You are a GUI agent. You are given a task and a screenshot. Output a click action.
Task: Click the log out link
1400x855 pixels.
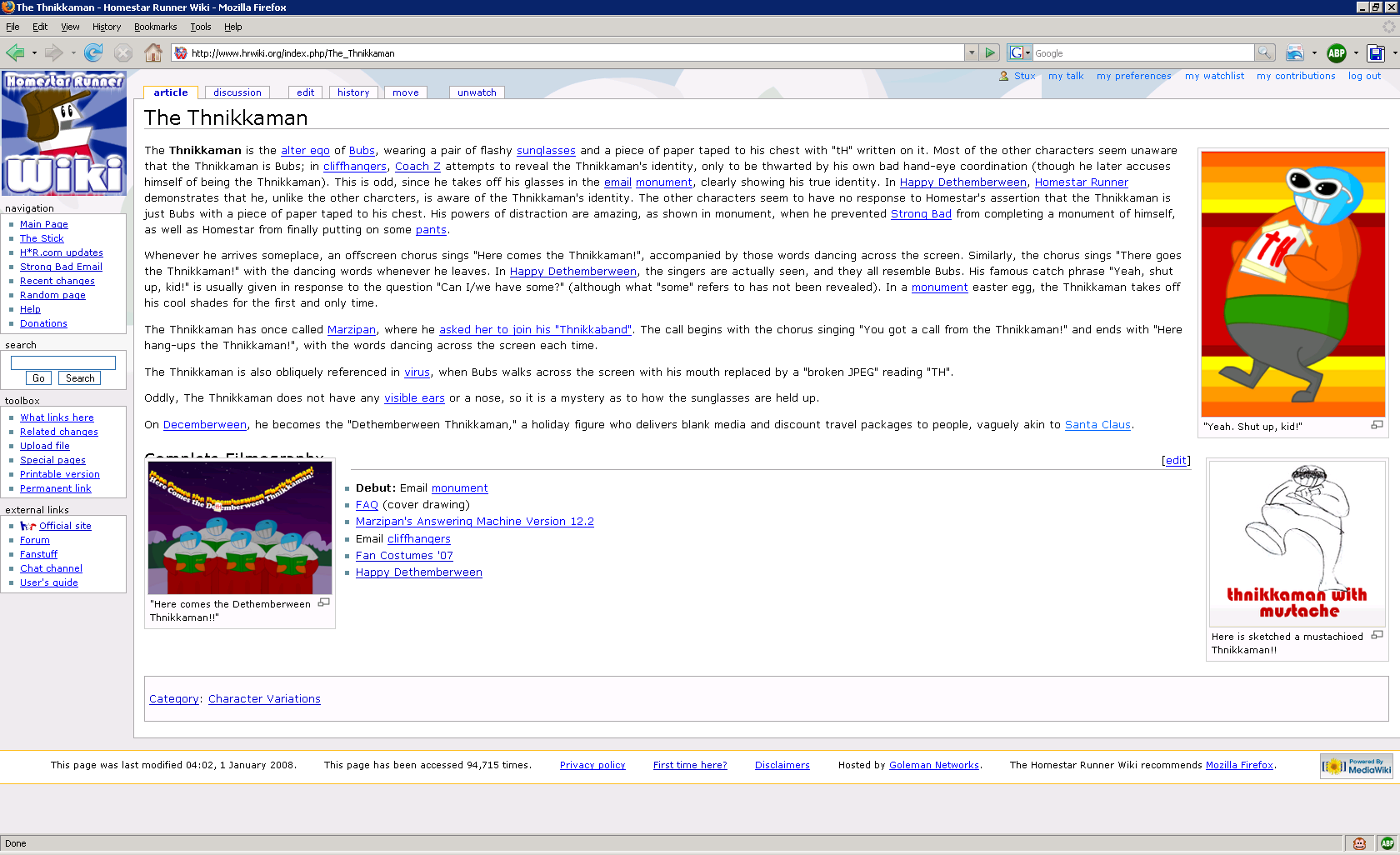(1364, 76)
